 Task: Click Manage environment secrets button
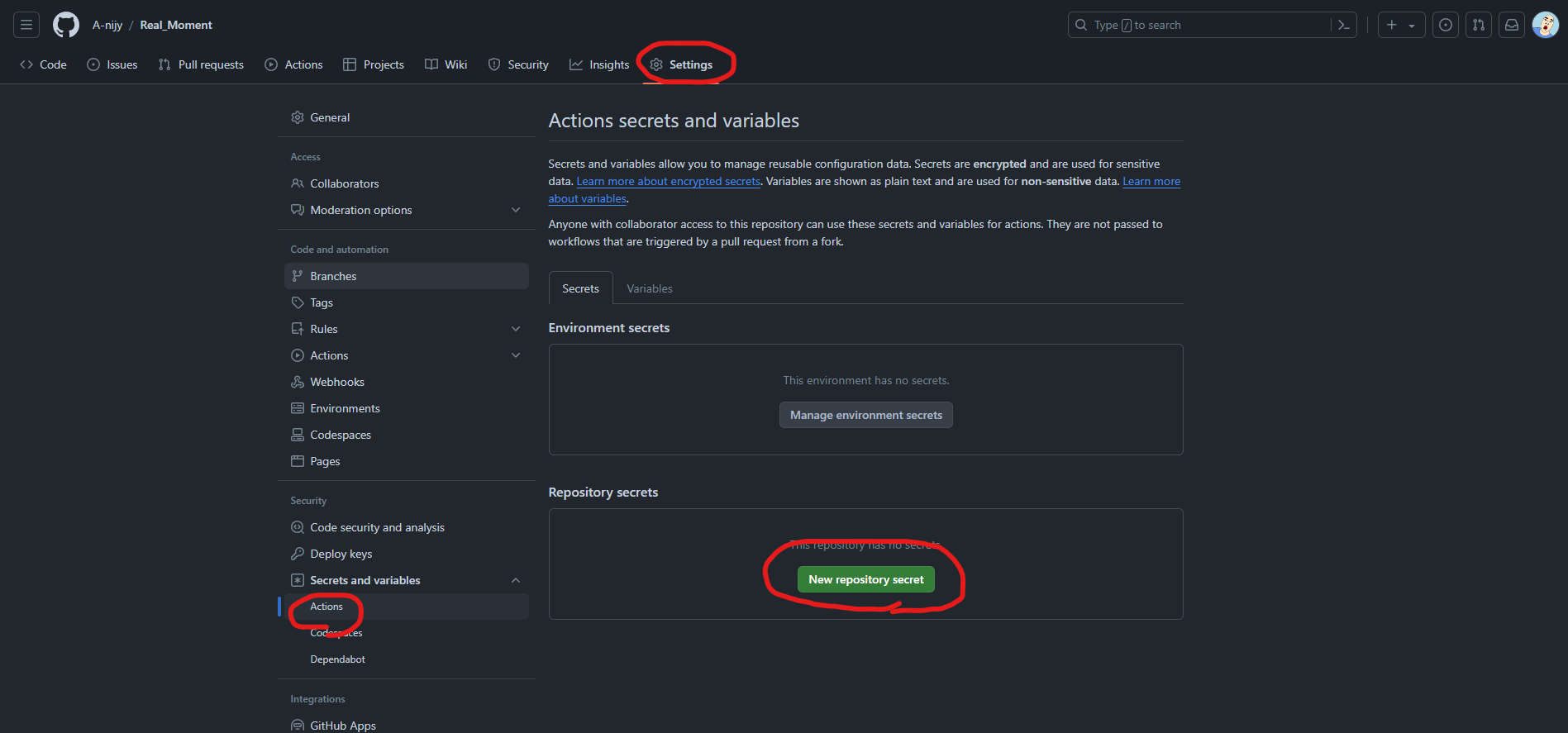point(866,415)
